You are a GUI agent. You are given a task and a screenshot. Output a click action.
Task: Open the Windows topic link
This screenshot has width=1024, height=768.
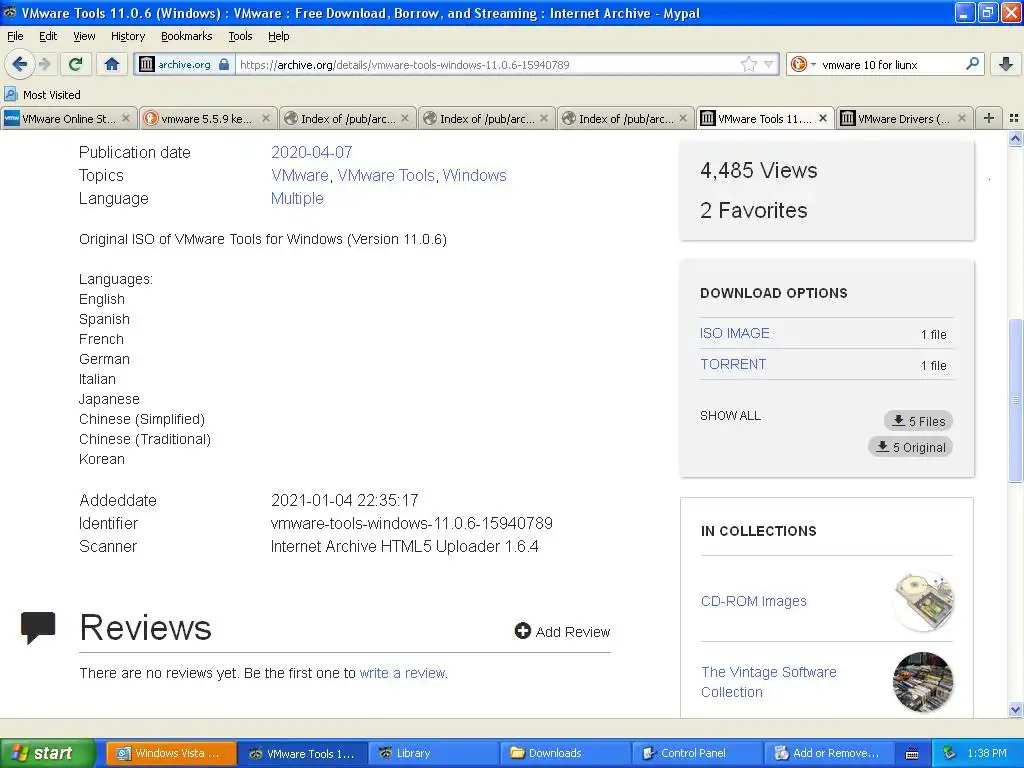(x=474, y=175)
